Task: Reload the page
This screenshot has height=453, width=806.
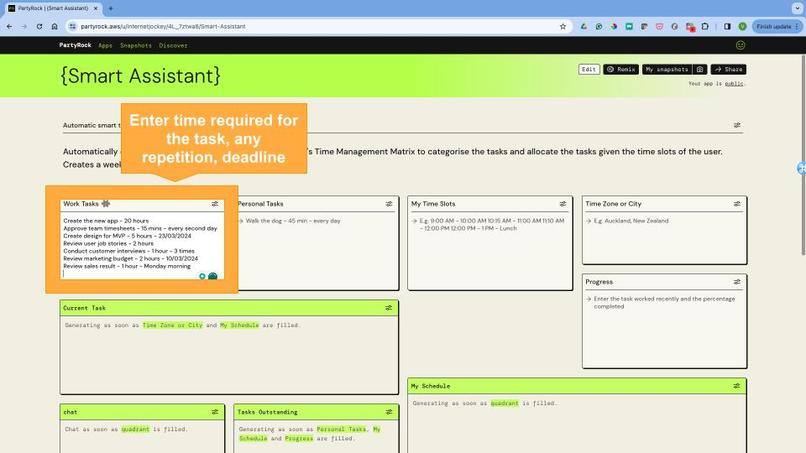Action: [x=39, y=26]
